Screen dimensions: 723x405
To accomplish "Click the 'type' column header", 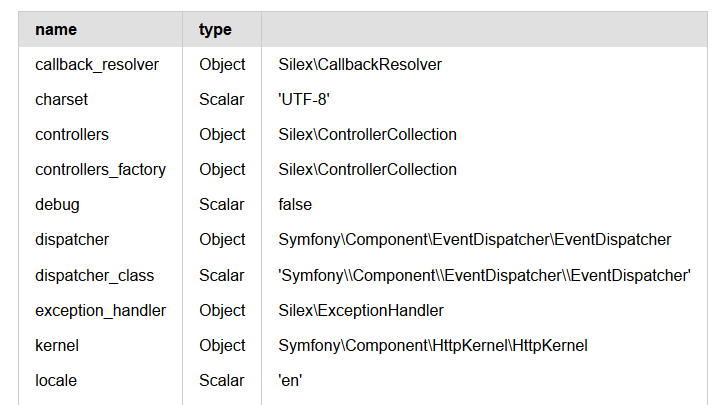I will point(215,30).
